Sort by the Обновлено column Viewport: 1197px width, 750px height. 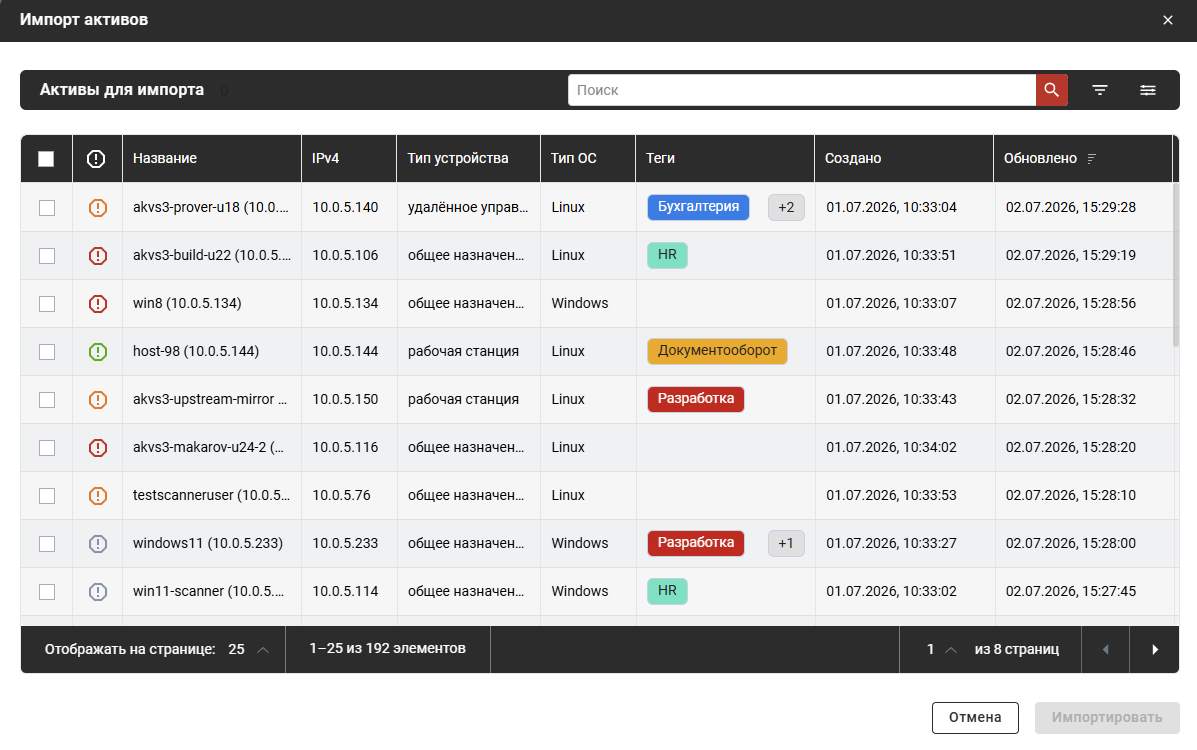click(1082, 159)
